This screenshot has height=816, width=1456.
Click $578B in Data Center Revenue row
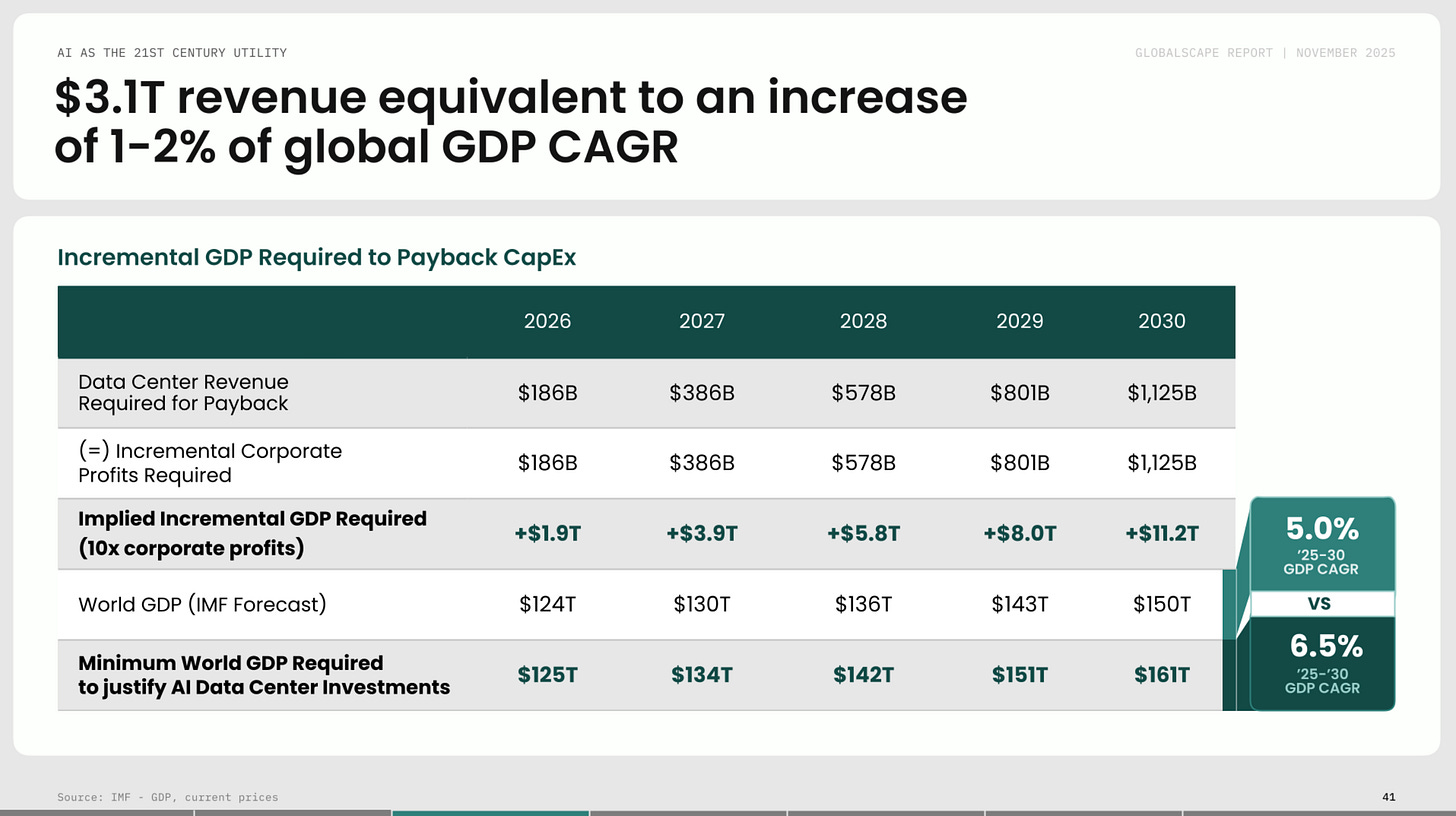click(863, 393)
